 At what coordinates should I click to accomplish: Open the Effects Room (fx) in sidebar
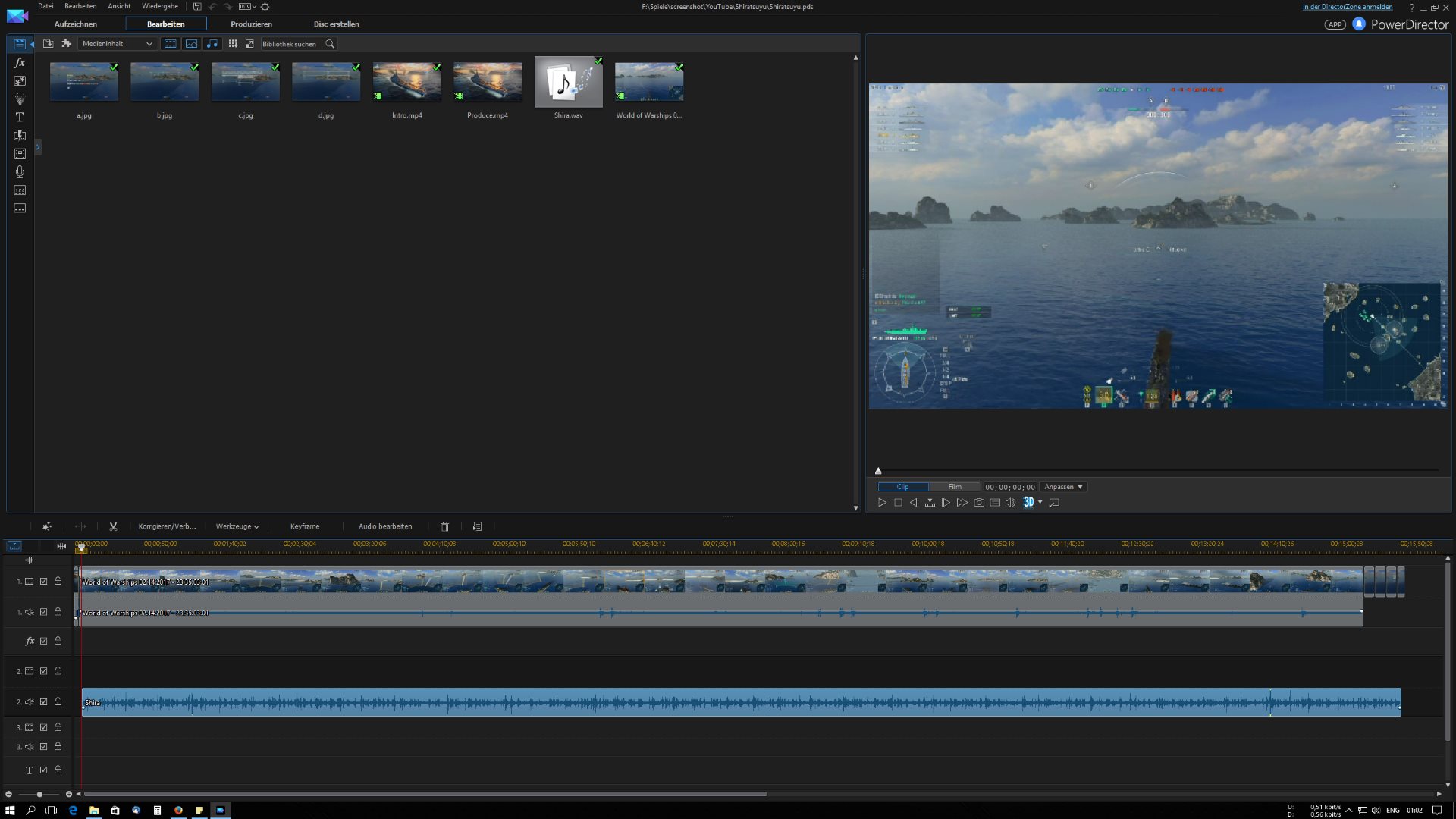pos(20,63)
